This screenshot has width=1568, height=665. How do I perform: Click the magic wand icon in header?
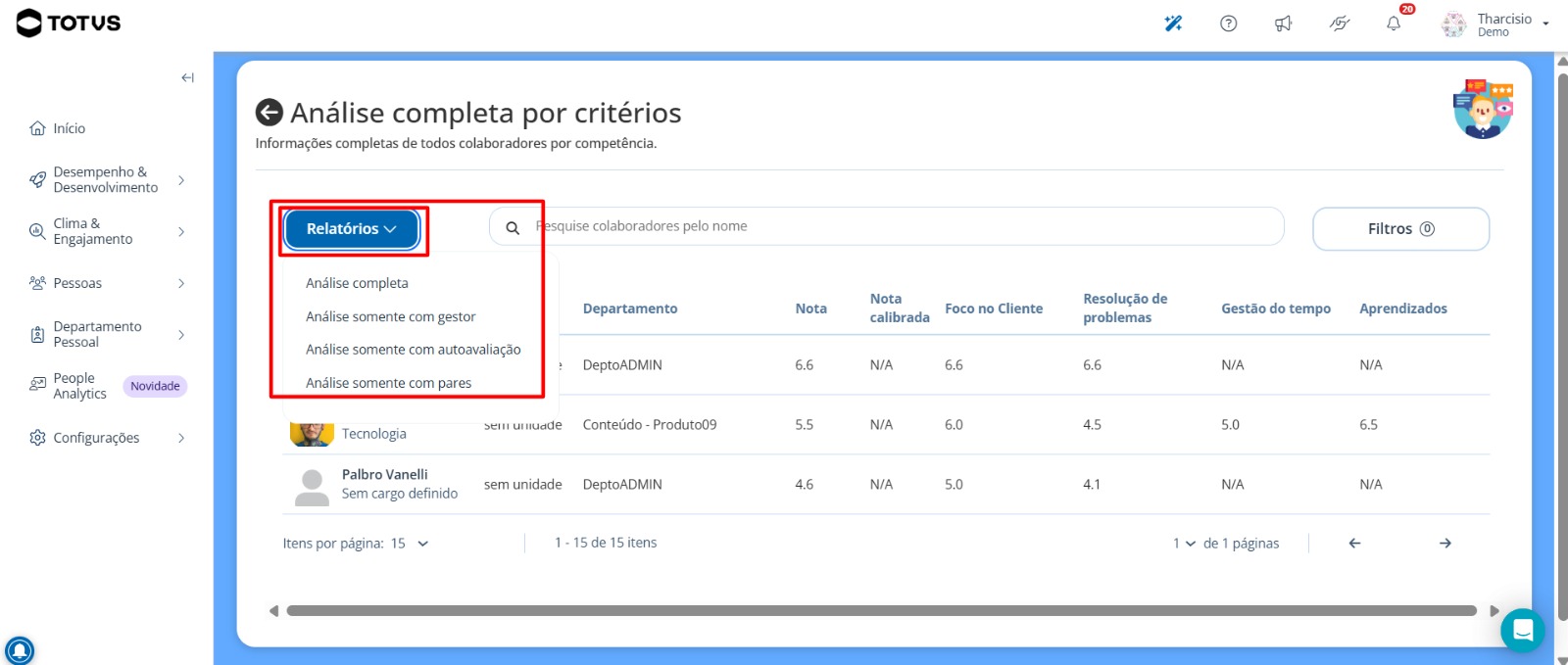point(1173,24)
